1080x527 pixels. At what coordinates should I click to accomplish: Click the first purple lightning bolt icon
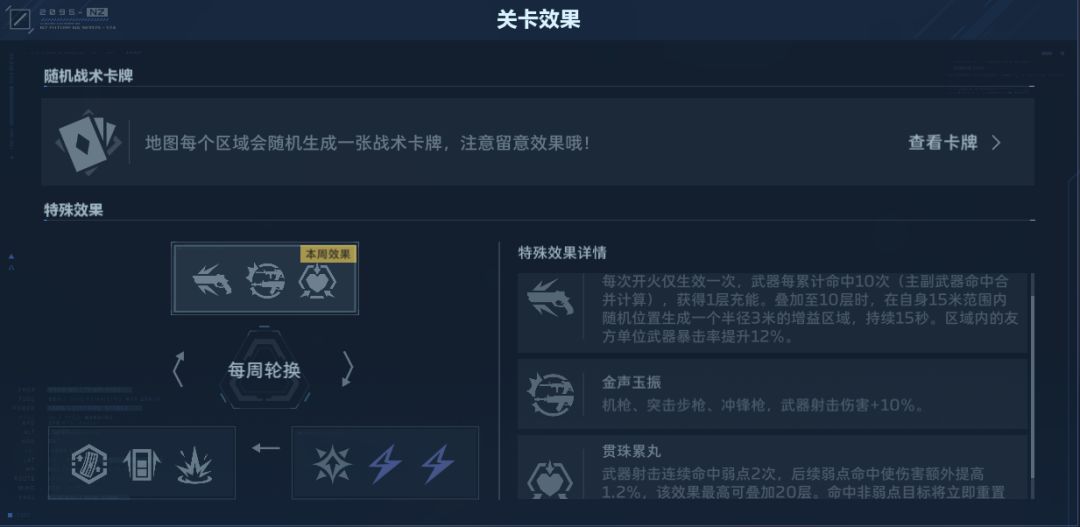tap(385, 464)
